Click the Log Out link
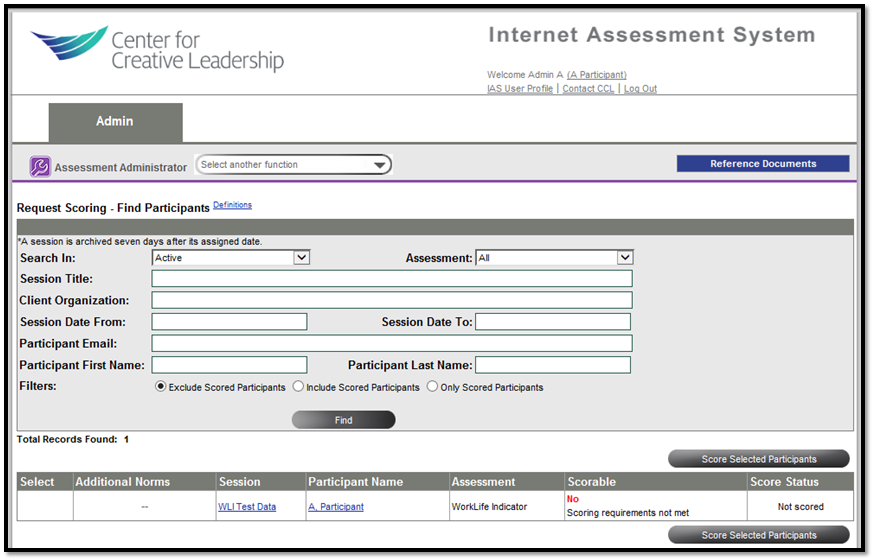872x560 pixels. pos(640,89)
